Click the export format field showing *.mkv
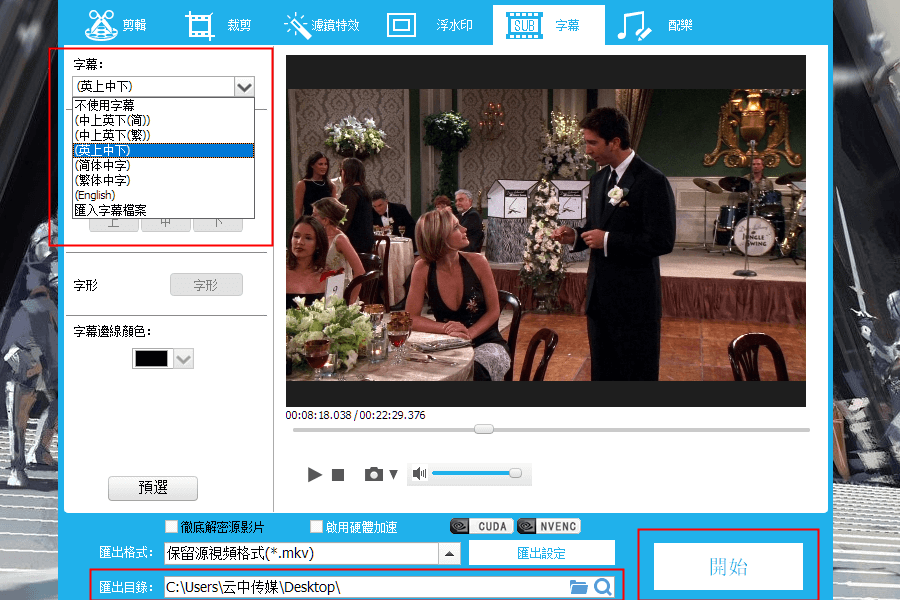 click(x=301, y=553)
